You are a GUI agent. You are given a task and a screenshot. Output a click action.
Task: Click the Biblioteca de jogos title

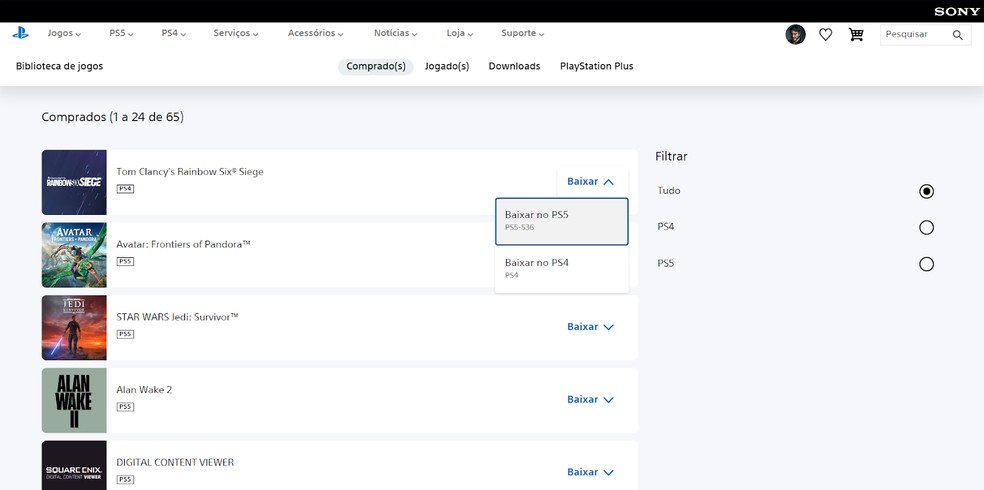60,67
